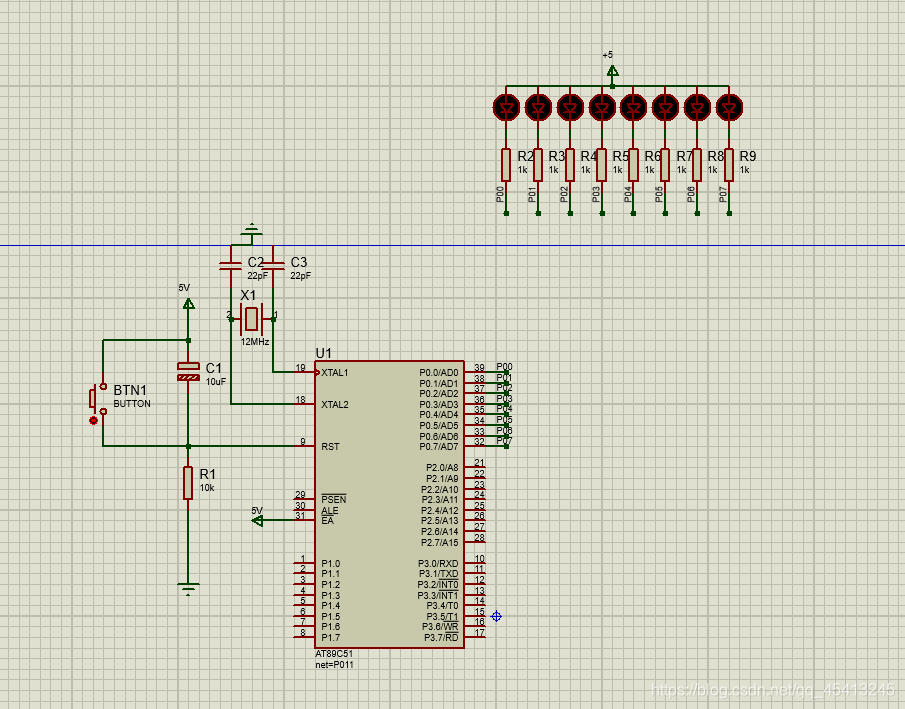Click the BTN1 push button symbol
The width and height of the screenshot is (905, 709).
tap(98, 398)
